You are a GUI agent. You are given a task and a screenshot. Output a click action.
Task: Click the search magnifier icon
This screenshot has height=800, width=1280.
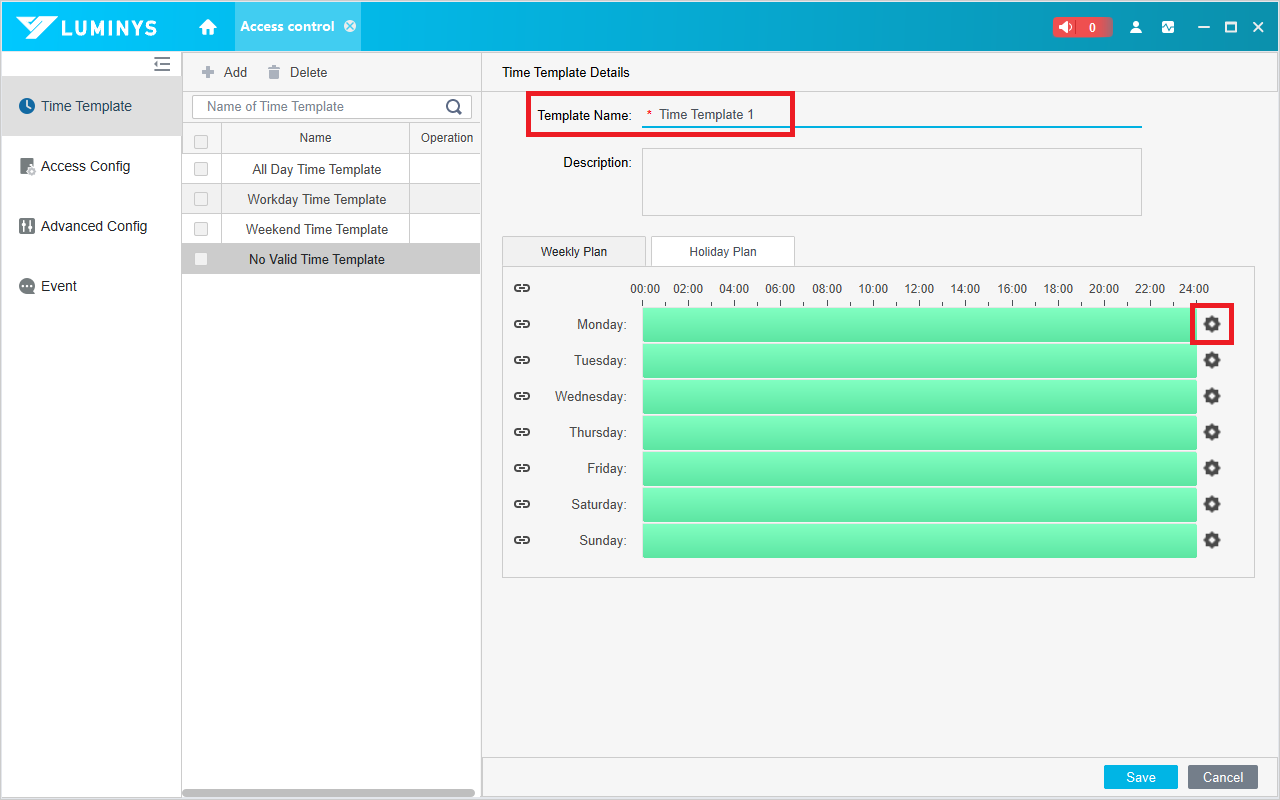click(x=454, y=107)
